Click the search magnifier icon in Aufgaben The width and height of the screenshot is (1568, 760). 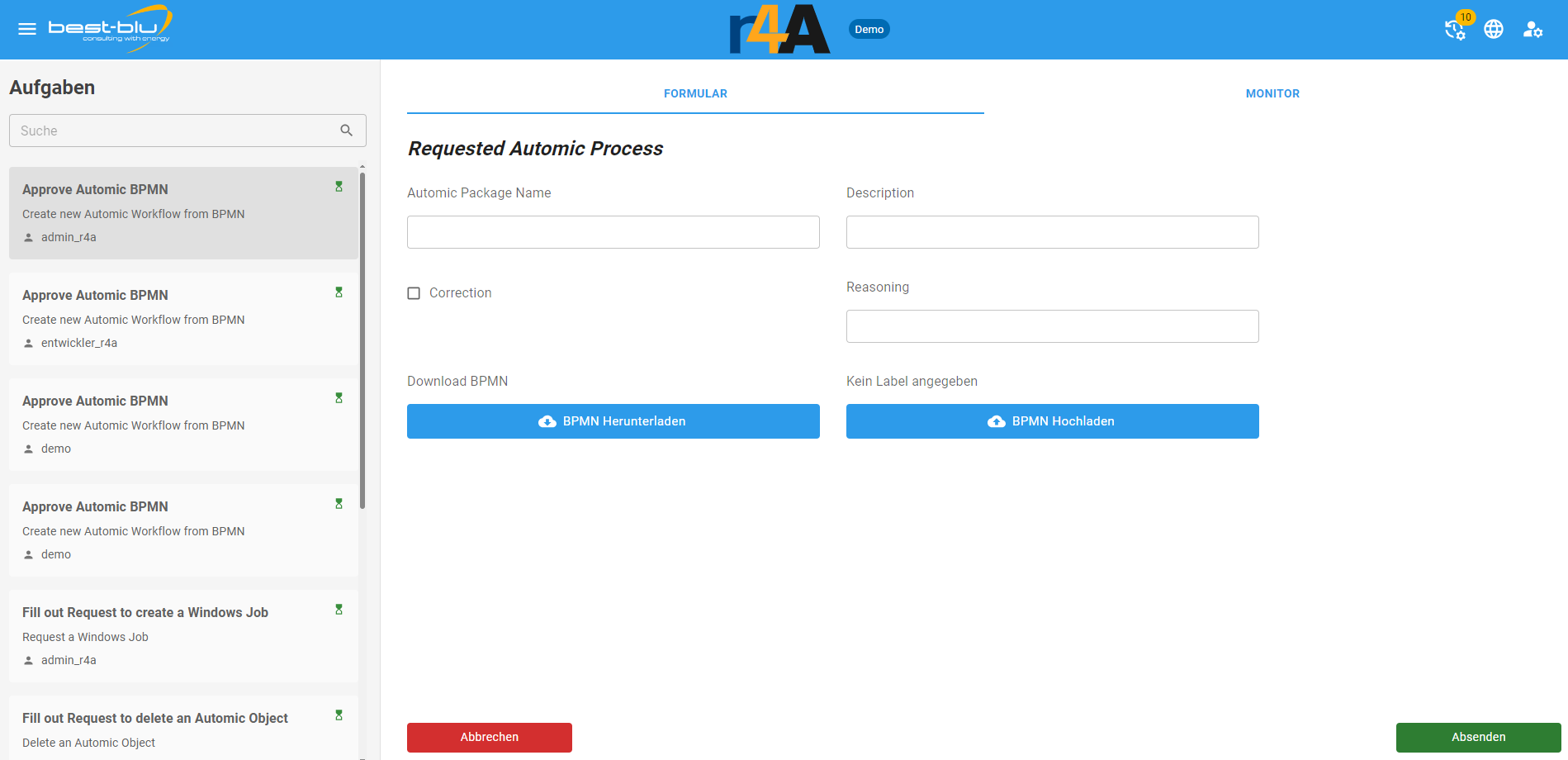pyautogui.click(x=347, y=131)
